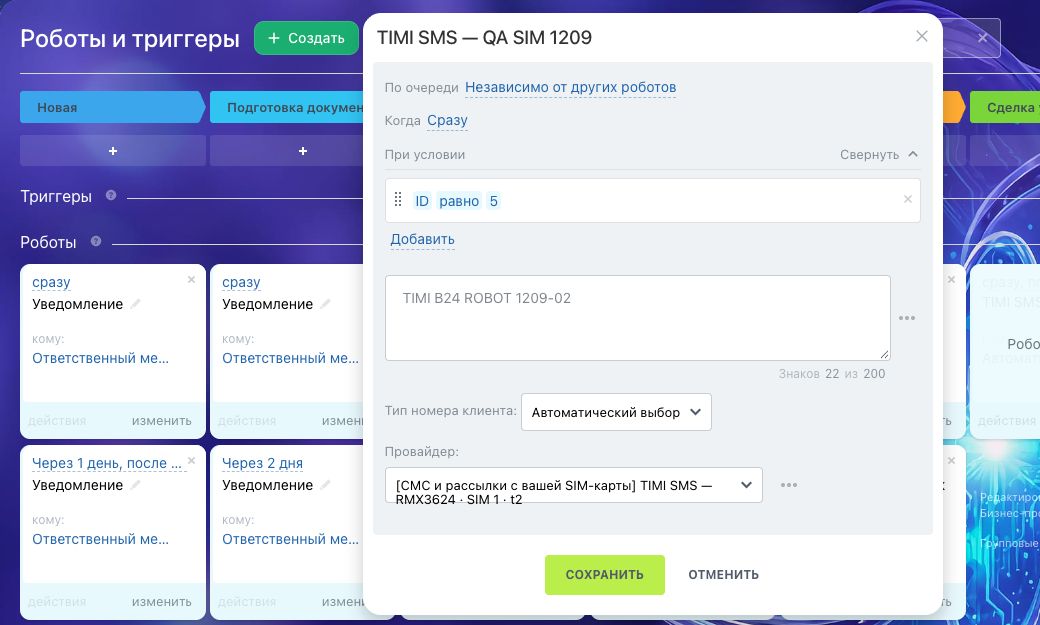Image resolution: width=1040 pixels, height=625 pixels.
Task: Select the Новая stage tab
Action: pos(111,107)
